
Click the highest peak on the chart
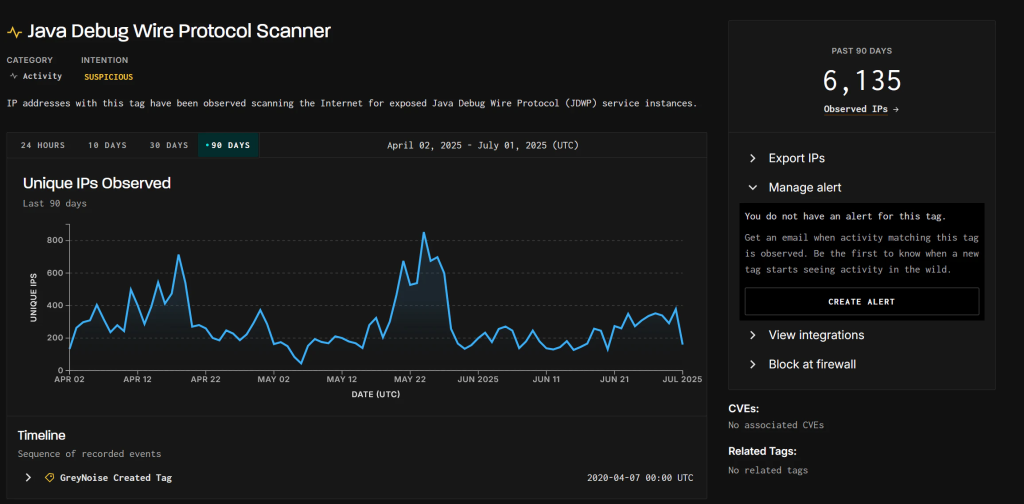(x=424, y=233)
